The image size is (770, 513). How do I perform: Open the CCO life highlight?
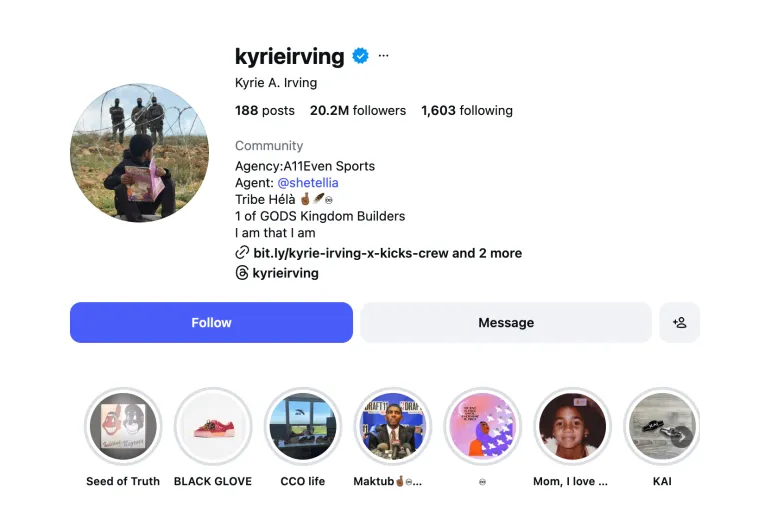click(303, 426)
